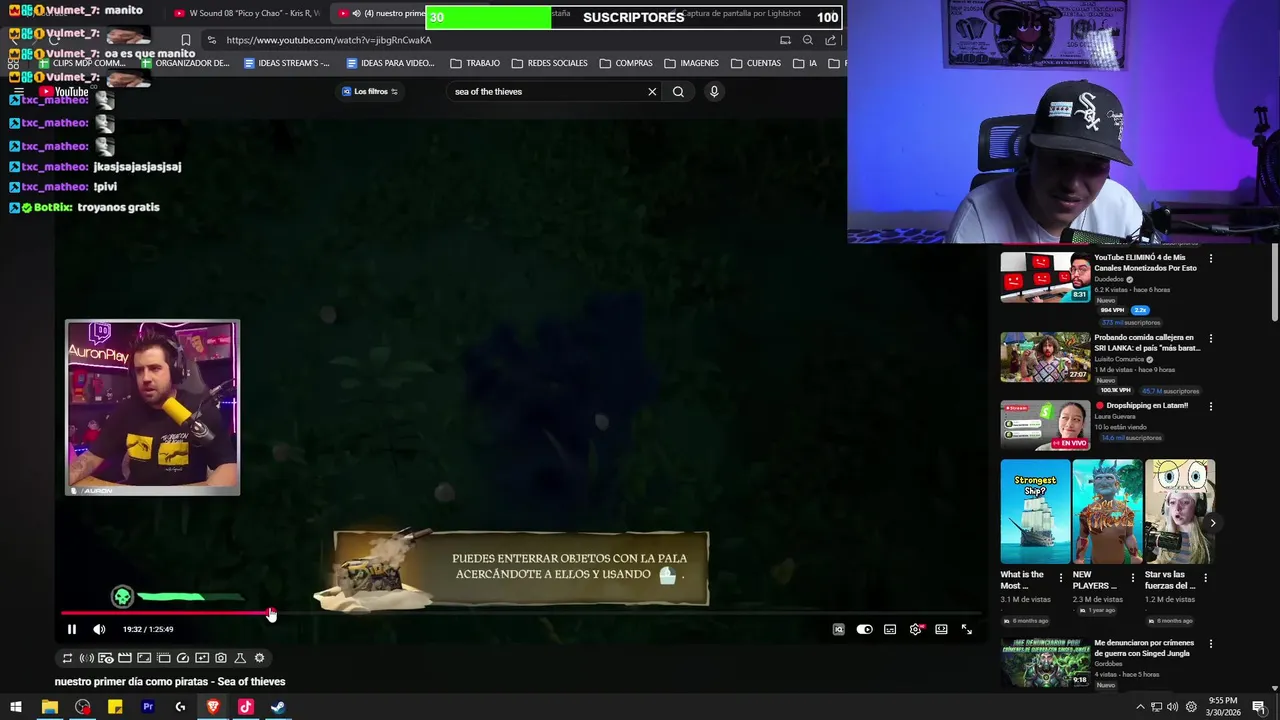The width and height of the screenshot is (1280, 720).
Task: Open extension settings gear under the player
Action: coord(260,658)
